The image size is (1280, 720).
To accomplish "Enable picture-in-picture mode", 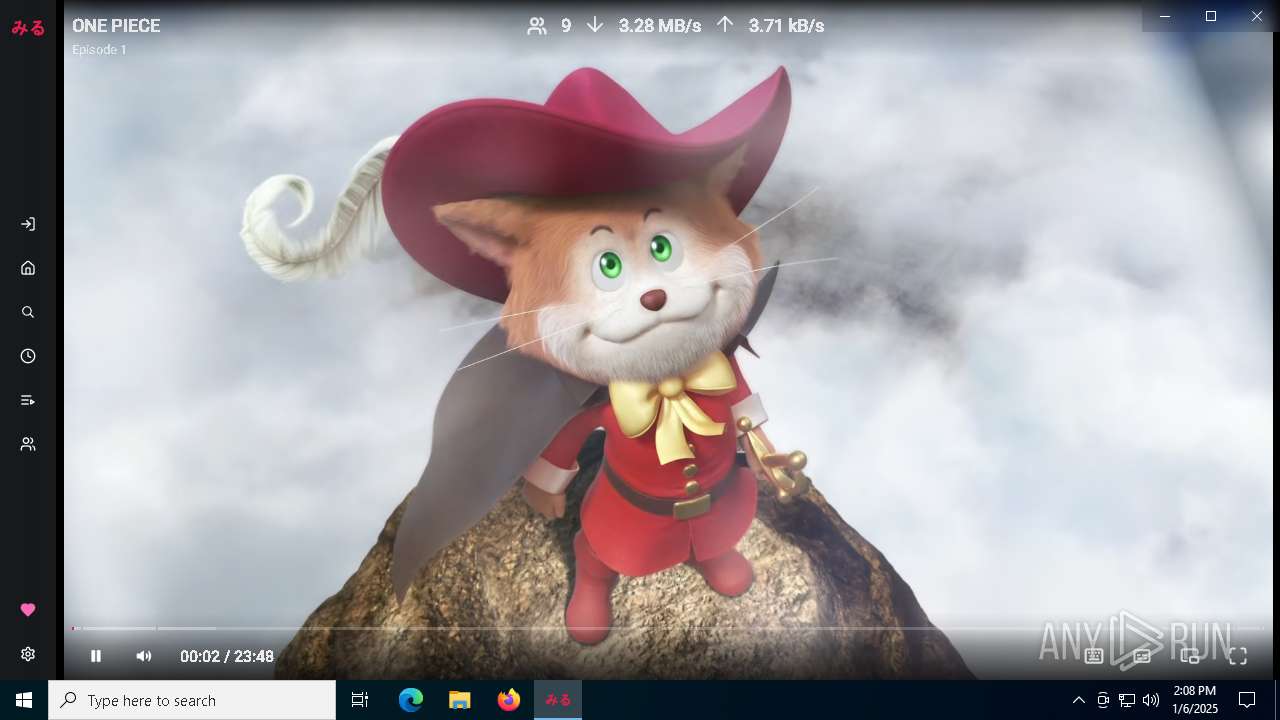I will 1190,656.
